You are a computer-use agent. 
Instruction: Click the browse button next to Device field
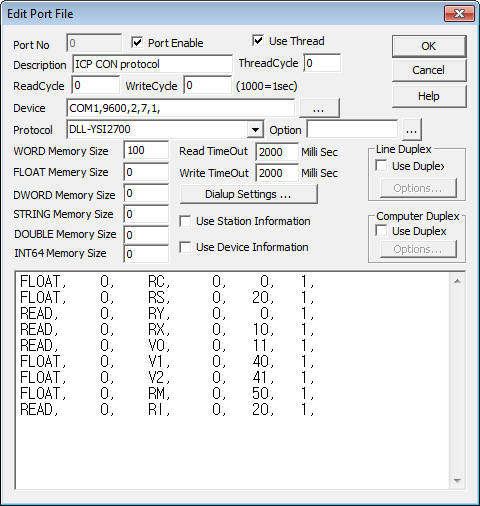pos(319,108)
